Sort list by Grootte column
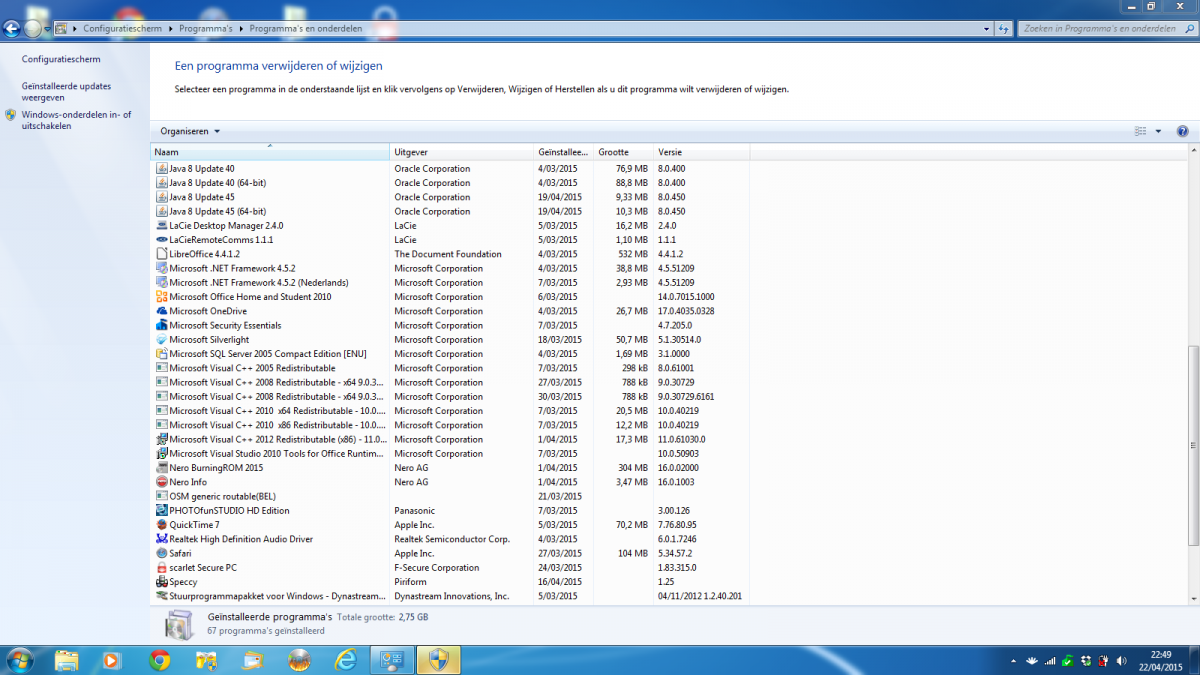1200x675 pixels. coord(624,152)
